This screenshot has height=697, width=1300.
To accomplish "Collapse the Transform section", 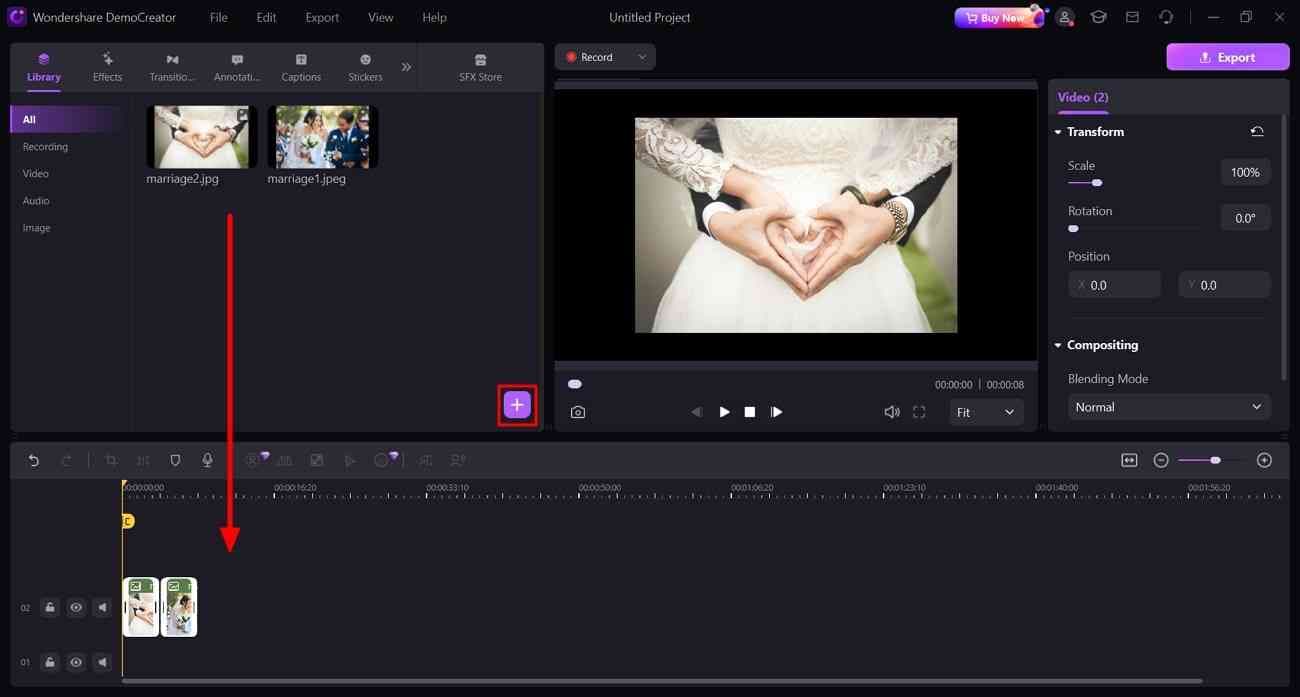I will pos(1059,132).
